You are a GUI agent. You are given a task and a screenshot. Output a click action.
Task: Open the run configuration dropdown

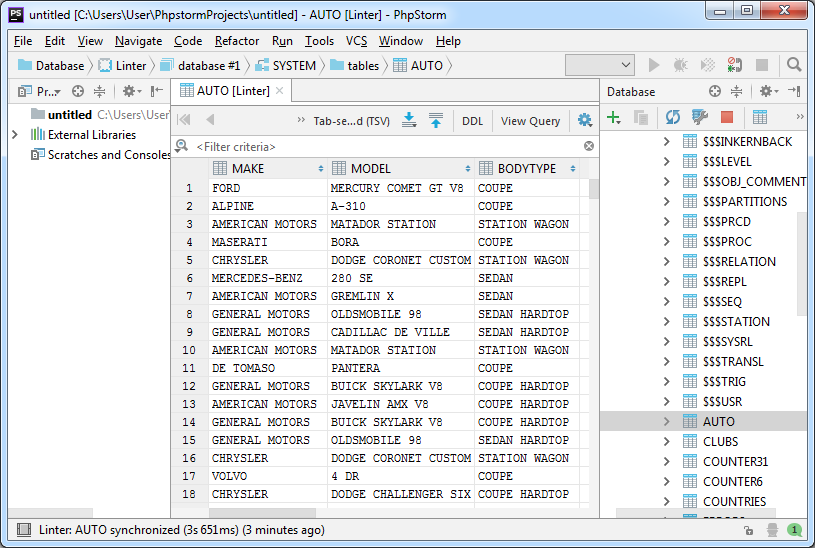click(599, 65)
